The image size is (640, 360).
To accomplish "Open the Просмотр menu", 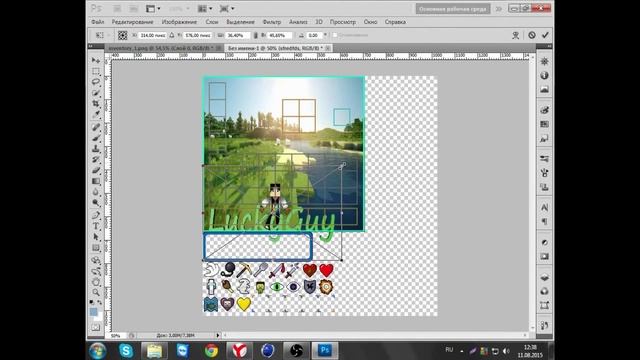I will 343,22.
